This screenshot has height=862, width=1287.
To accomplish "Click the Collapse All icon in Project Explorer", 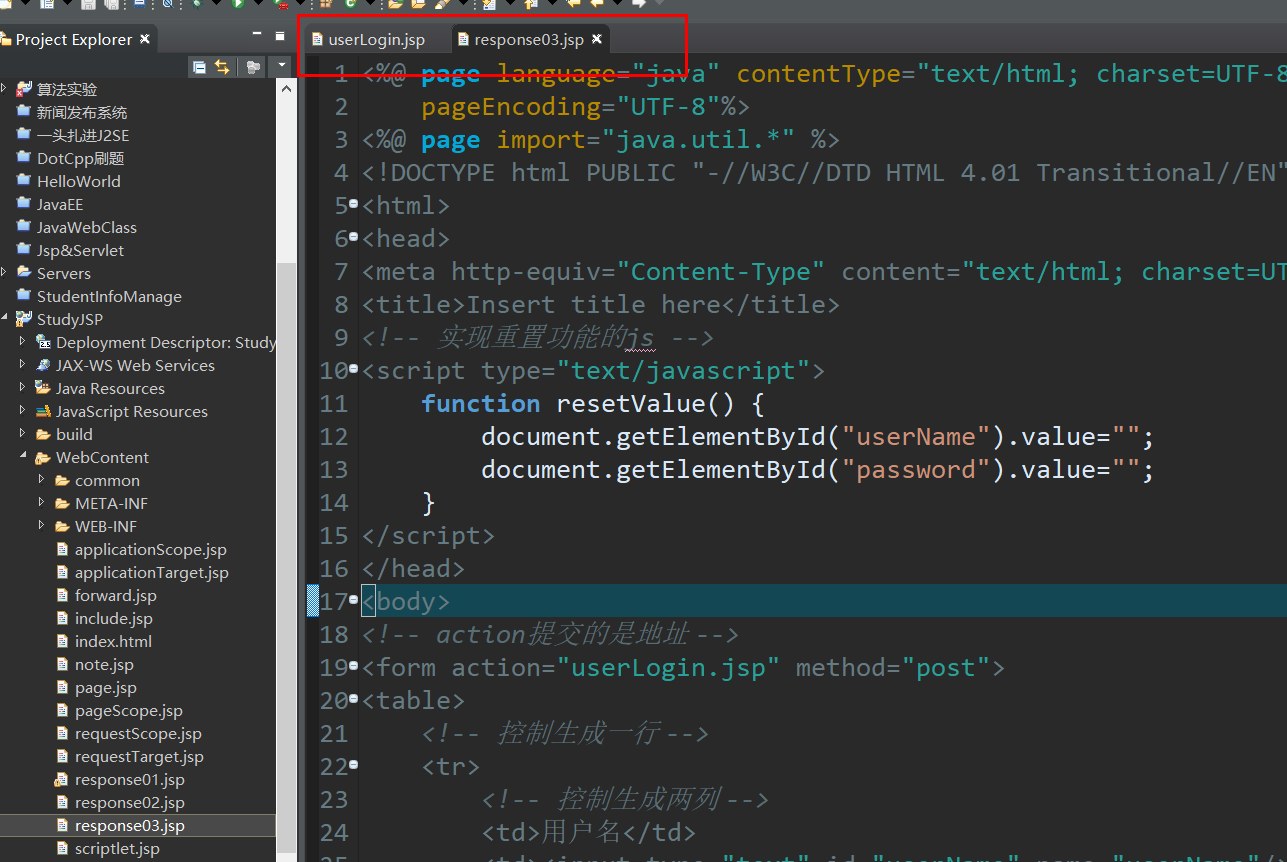I will point(199,67).
